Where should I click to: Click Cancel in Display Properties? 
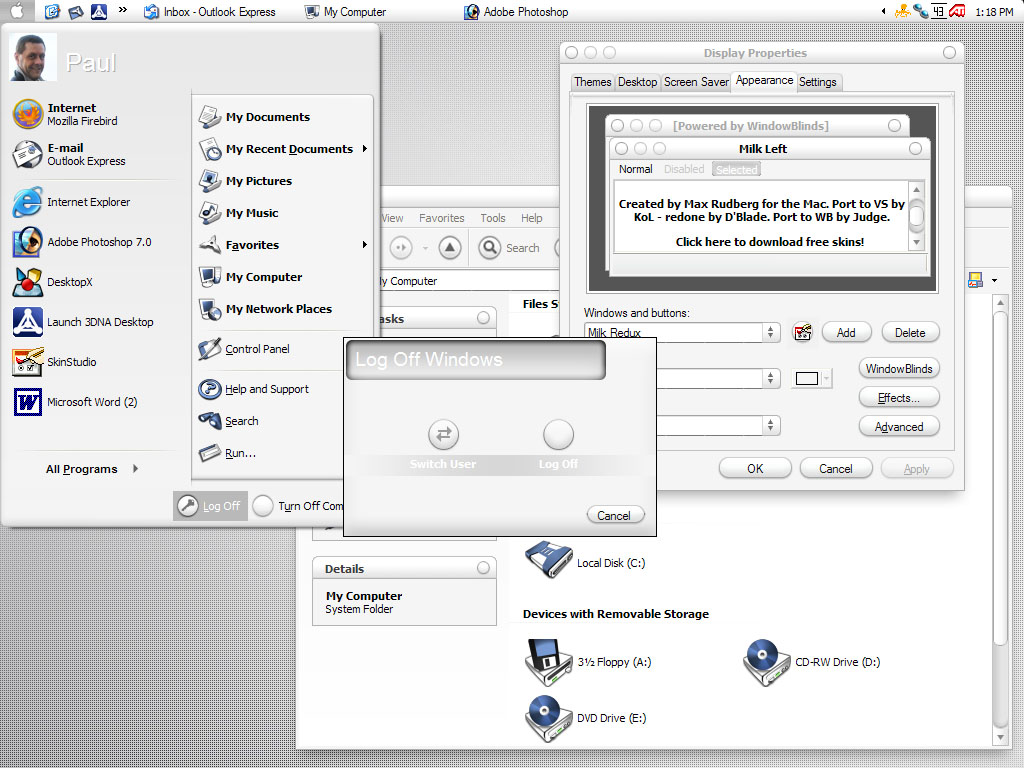[x=836, y=468]
